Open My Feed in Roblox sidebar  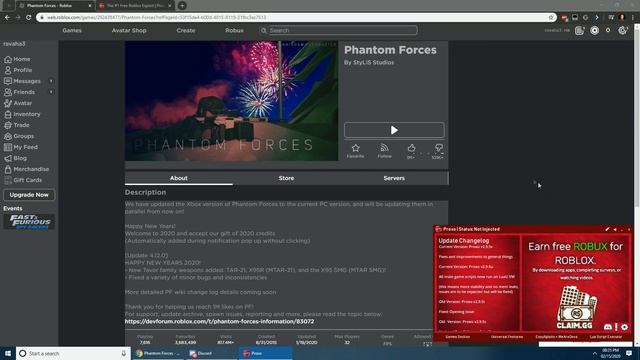pos(21,147)
